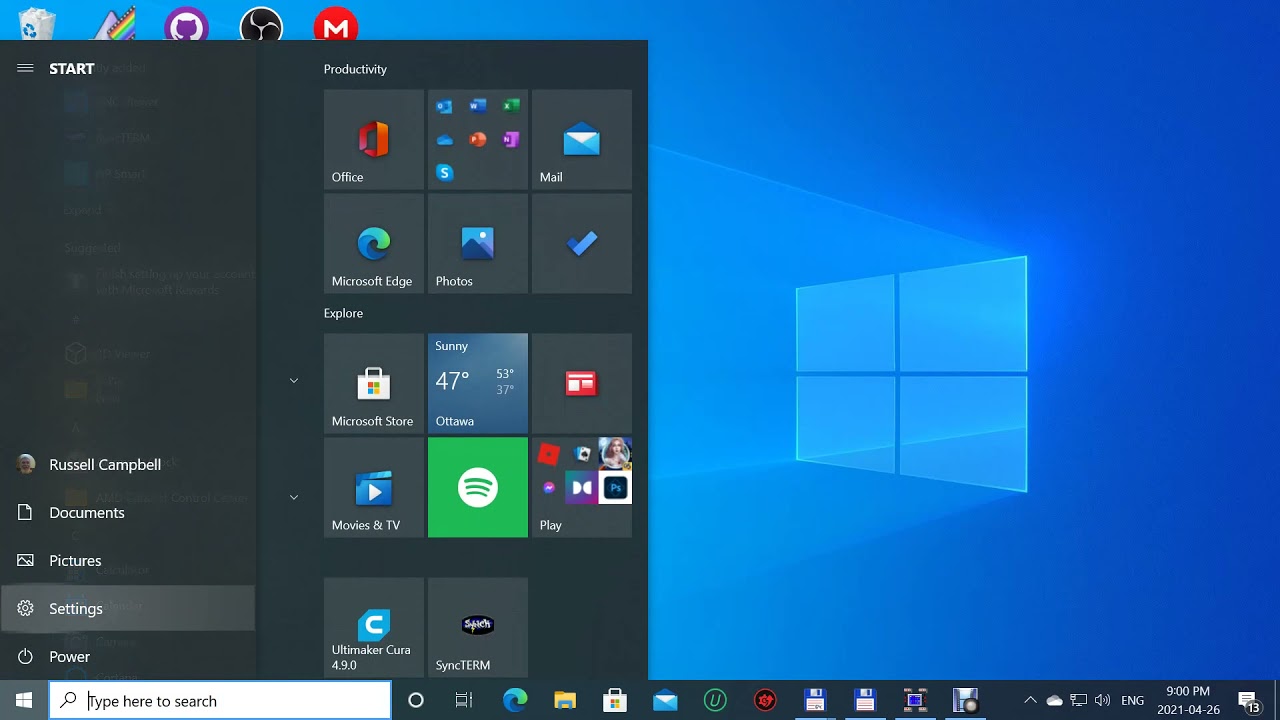Screen dimensions: 1280x720
Task: Open the Play folder tile
Action: 582,488
